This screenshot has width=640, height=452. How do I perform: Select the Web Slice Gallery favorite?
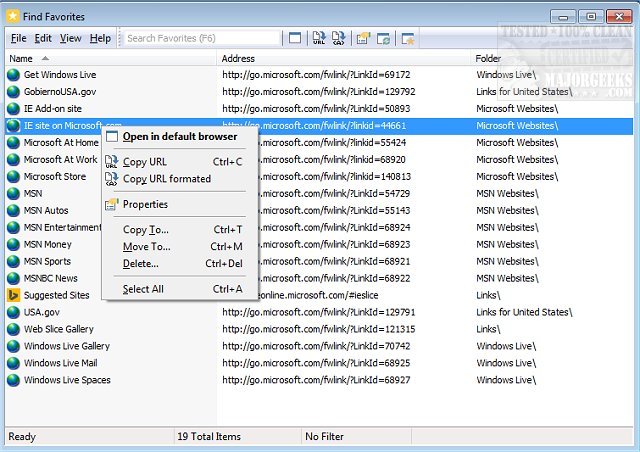pos(59,329)
